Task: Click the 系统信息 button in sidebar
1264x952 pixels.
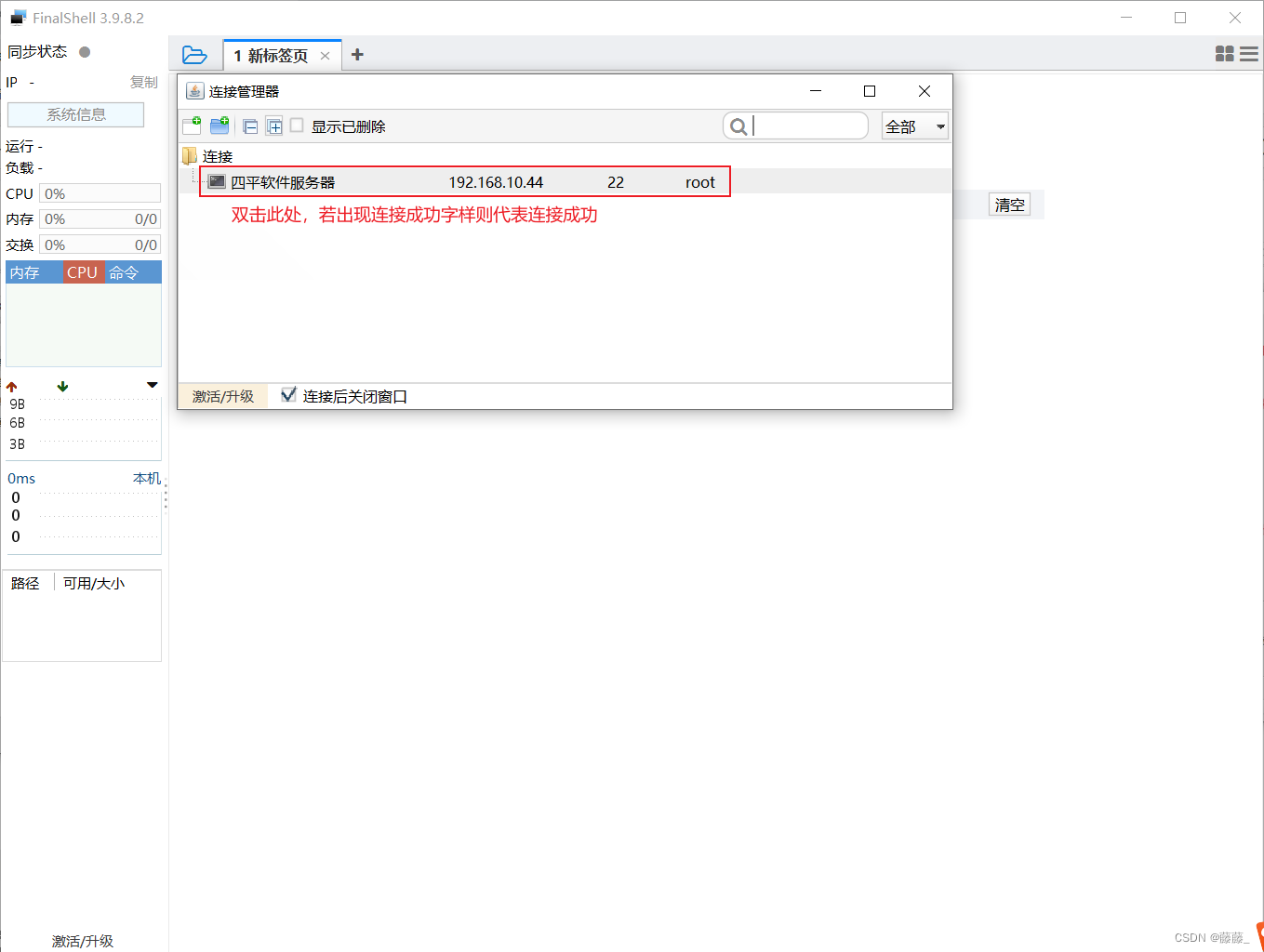Action: [76, 114]
